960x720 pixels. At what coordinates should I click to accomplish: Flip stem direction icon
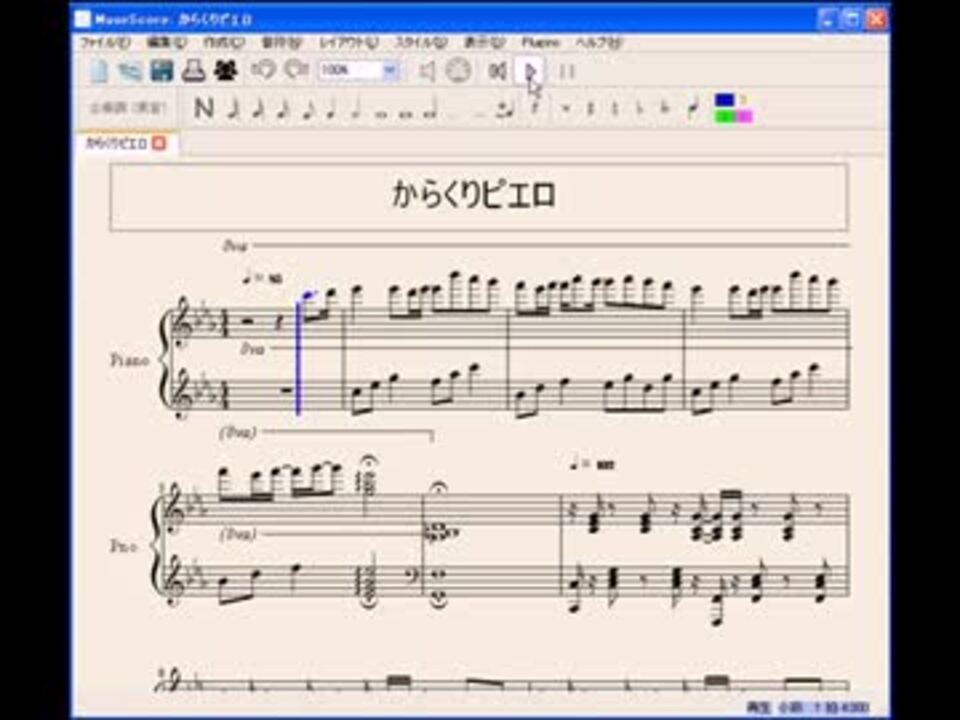coord(693,108)
